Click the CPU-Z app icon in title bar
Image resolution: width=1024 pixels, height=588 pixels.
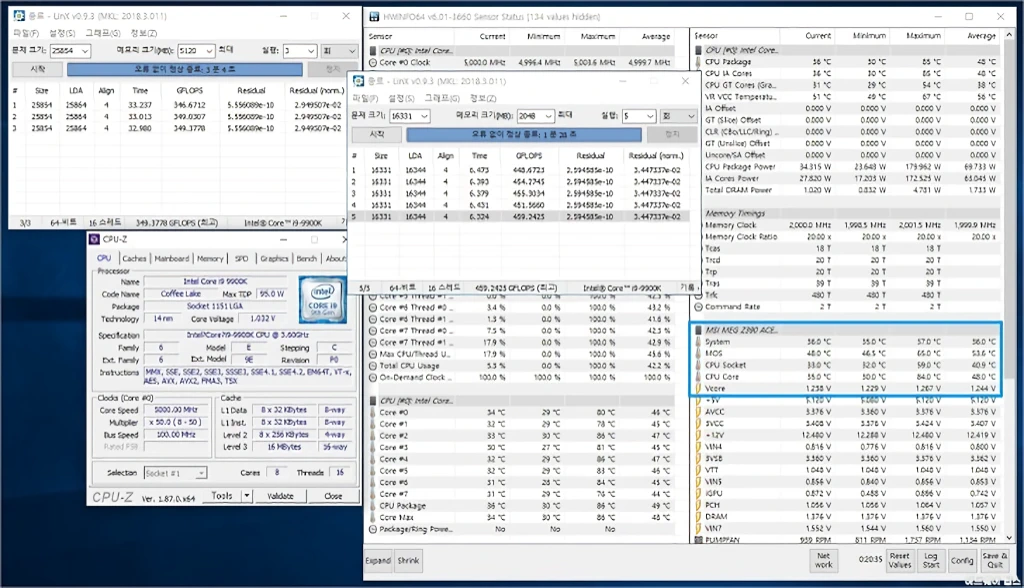tap(95, 239)
